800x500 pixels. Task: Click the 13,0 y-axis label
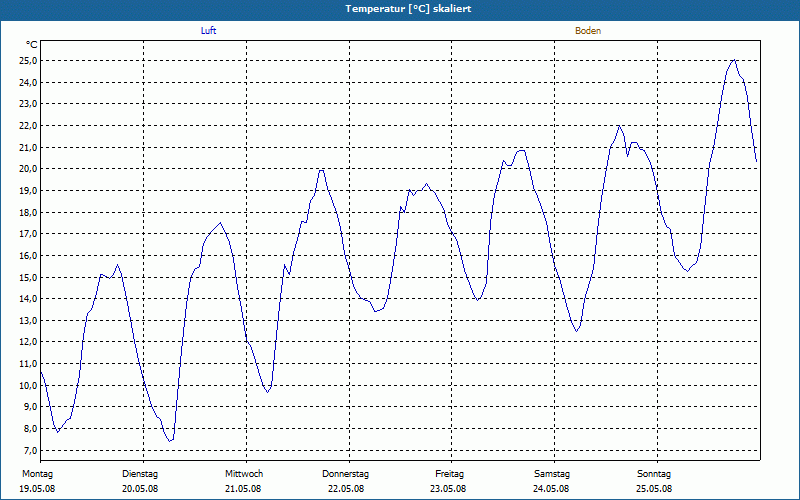28,320
